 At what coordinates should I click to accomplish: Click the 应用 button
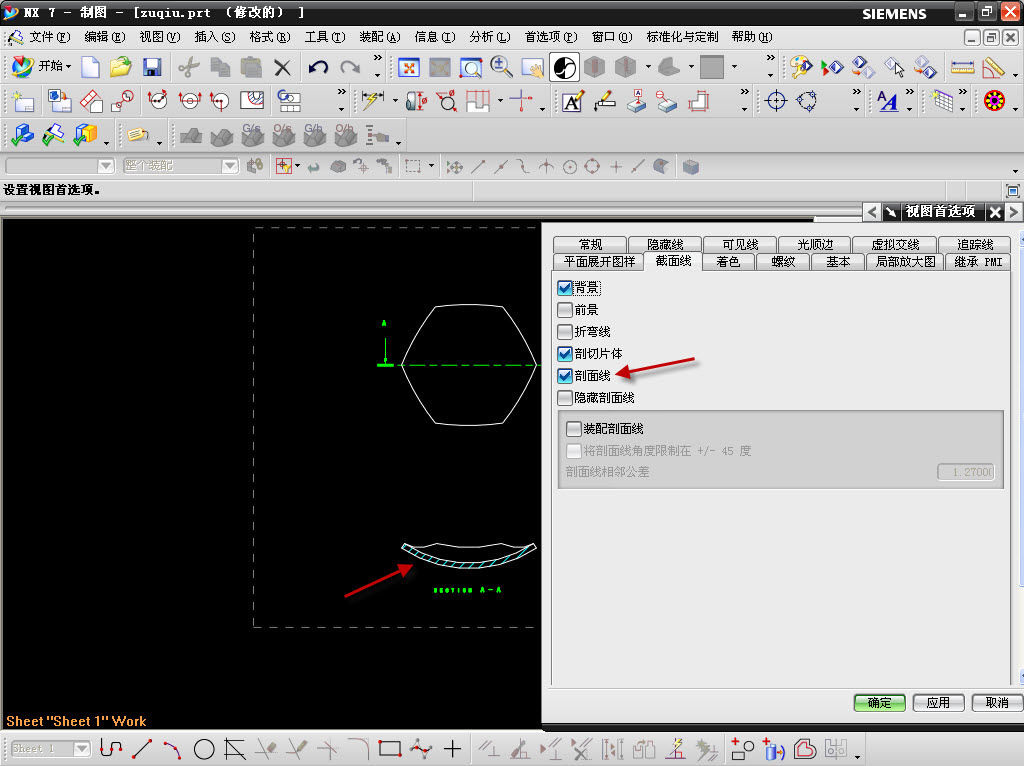point(938,703)
